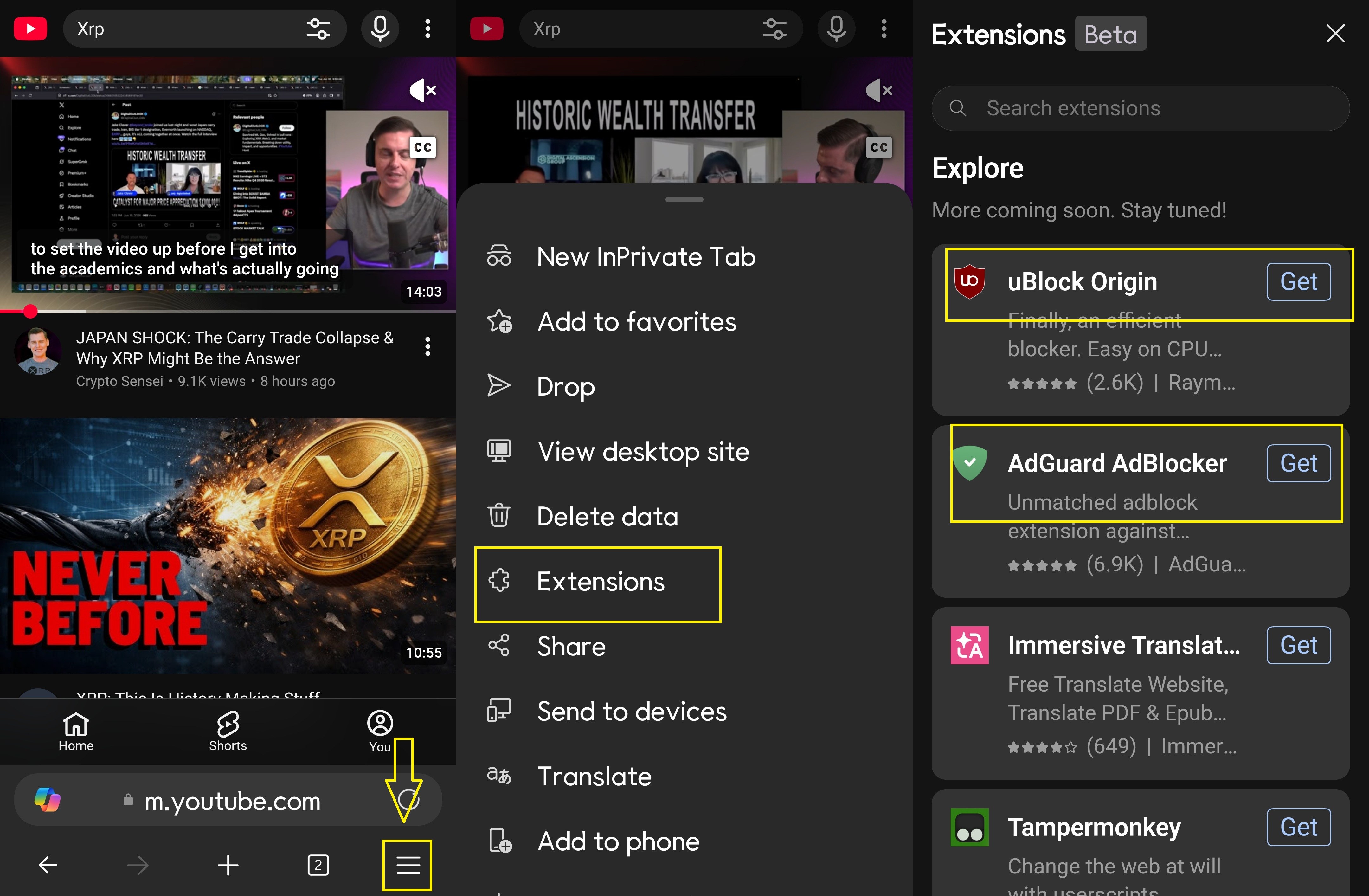Choose New InPrivate Tab
Screen dimensions: 1369x896
pyautogui.click(x=684, y=257)
